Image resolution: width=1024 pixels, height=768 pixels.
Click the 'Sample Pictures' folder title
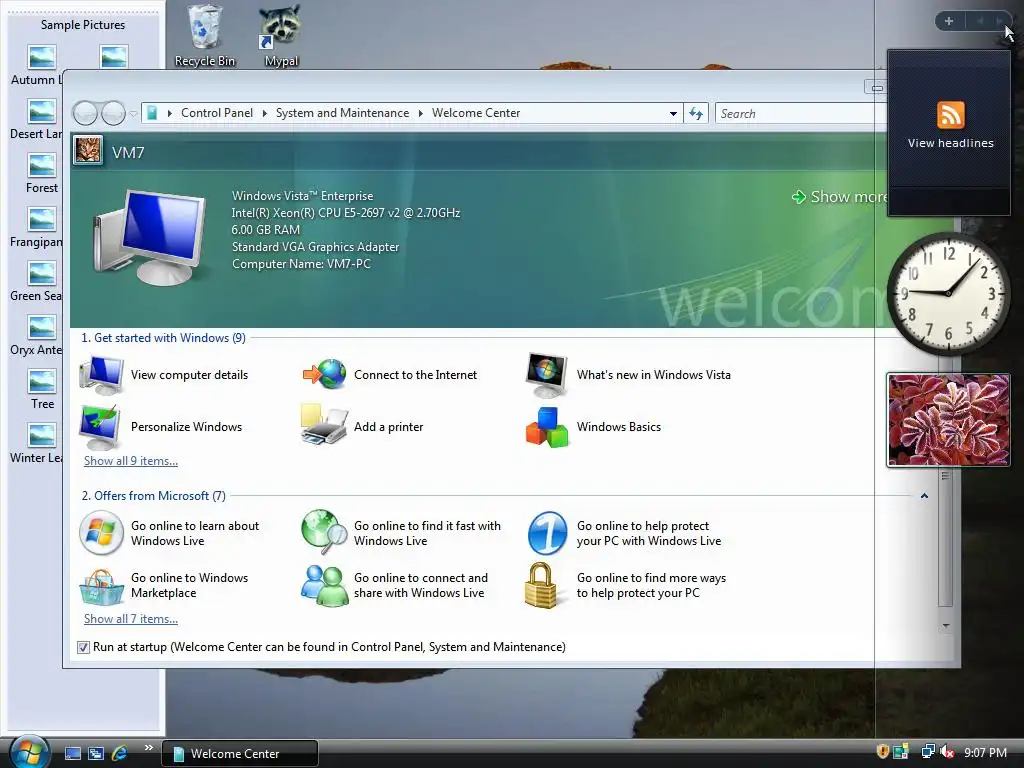pos(83,25)
